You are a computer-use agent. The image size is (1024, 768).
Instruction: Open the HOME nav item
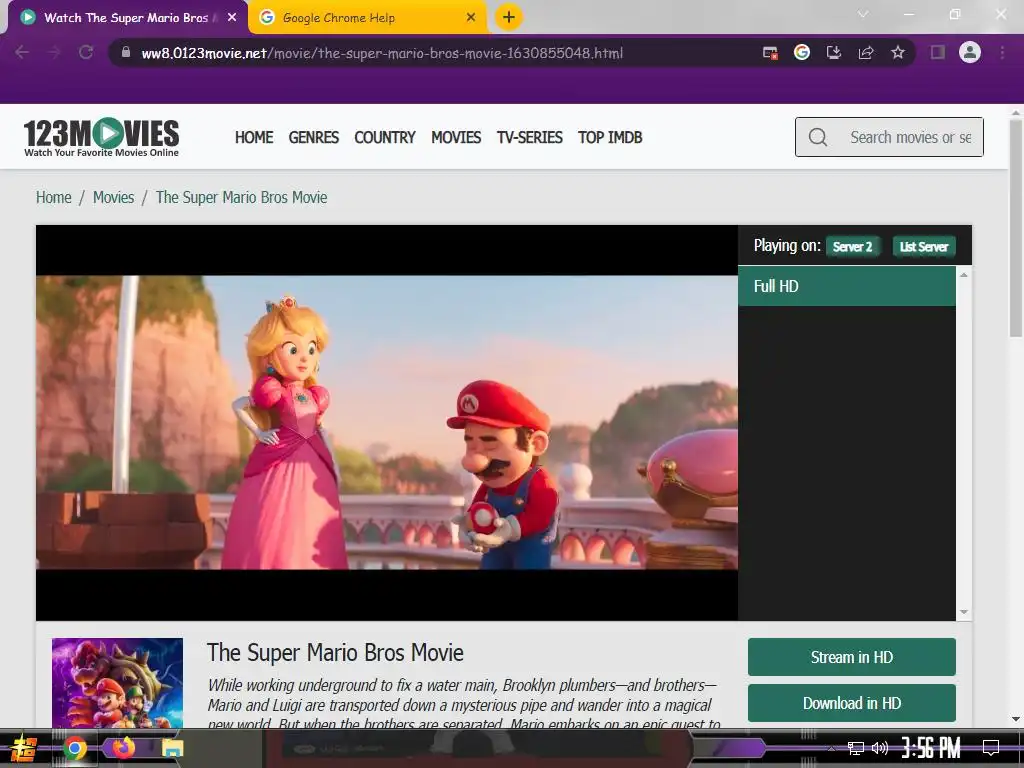254,137
